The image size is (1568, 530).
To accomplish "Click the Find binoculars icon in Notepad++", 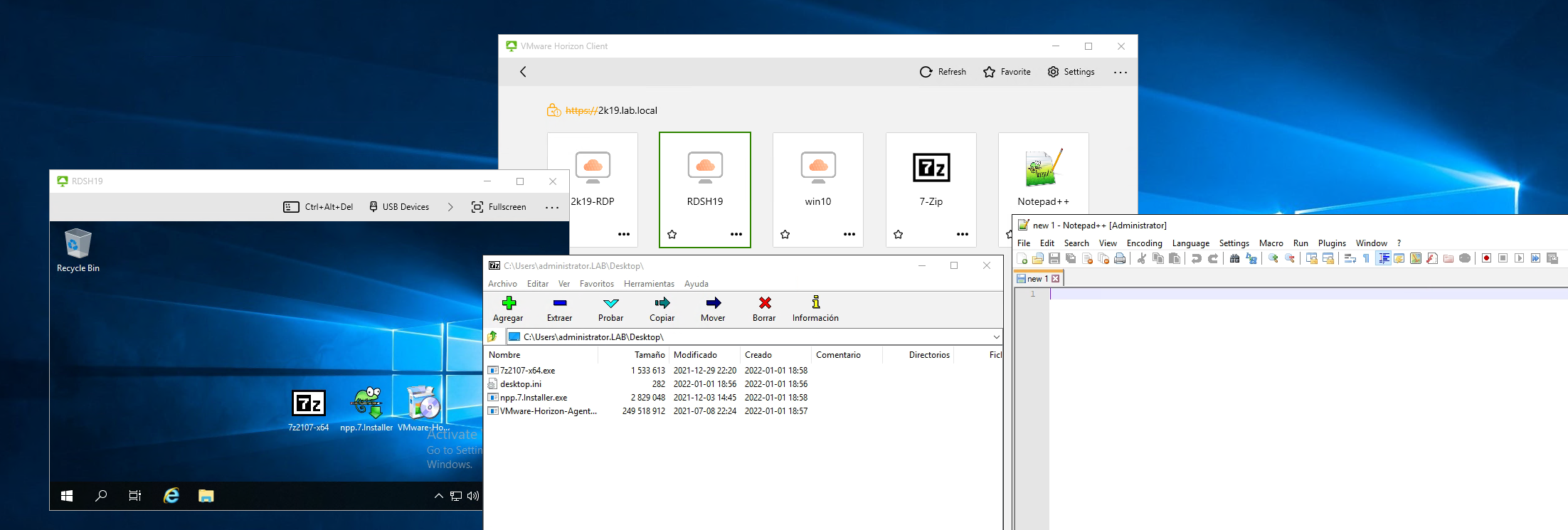I will point(1234,258).
